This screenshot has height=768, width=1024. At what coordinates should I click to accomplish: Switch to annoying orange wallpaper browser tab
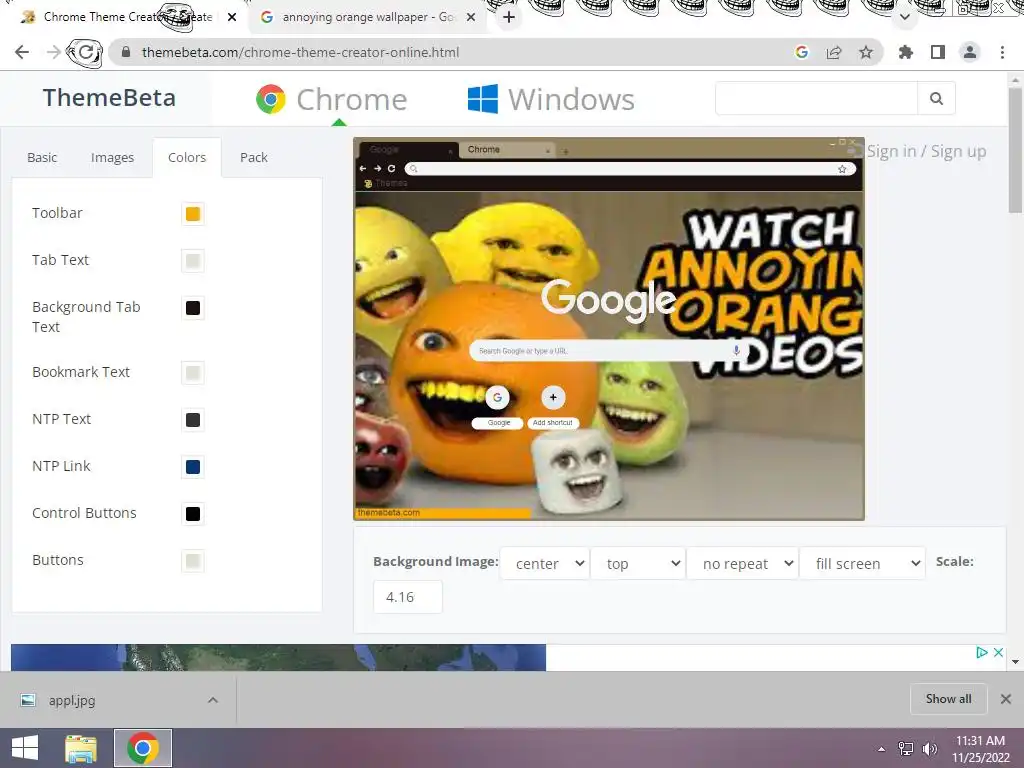pos(368,17)
